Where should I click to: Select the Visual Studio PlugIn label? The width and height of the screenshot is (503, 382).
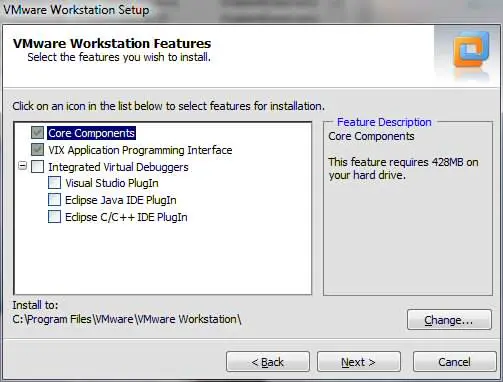112,183
